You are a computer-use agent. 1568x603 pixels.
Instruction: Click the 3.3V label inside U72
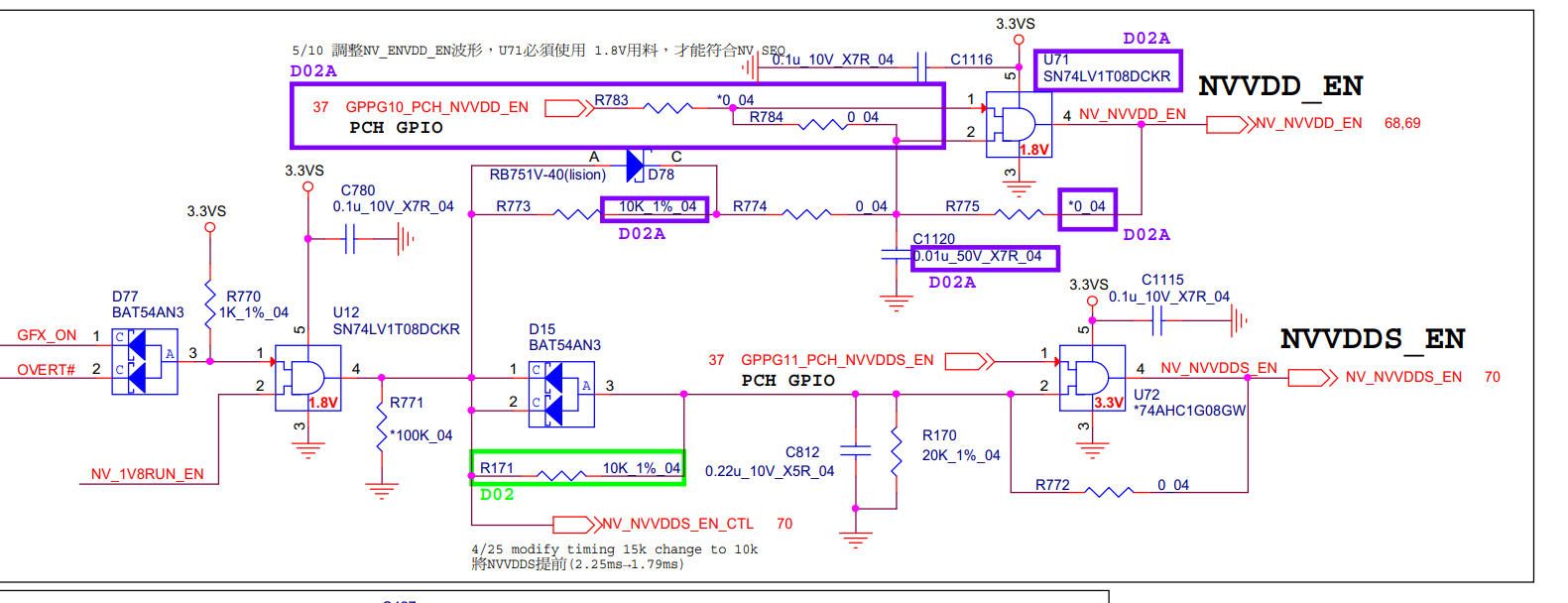tap(1109, 403)
